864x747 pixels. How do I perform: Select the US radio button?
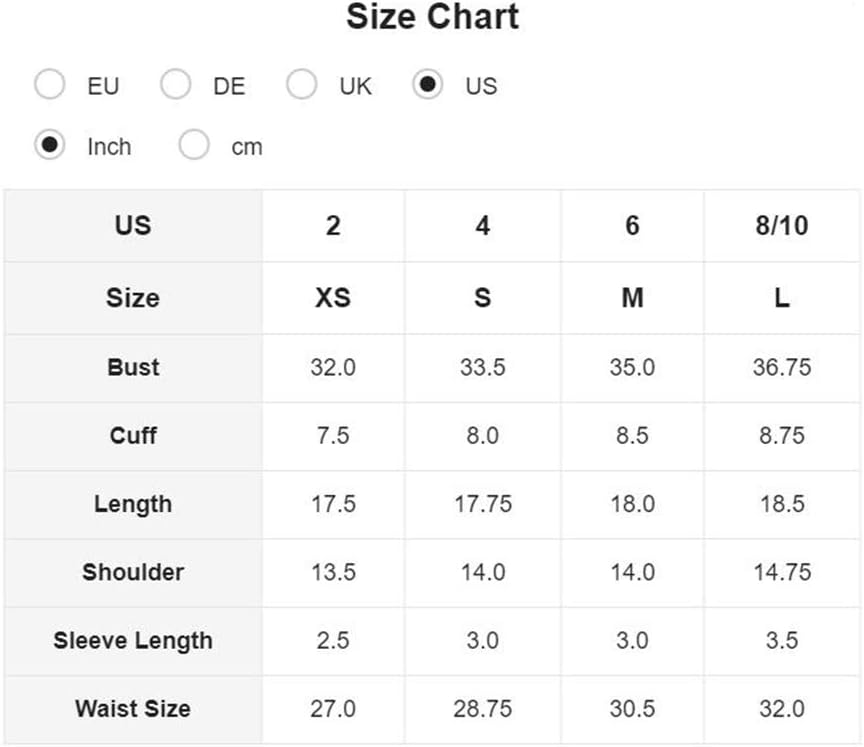(x=428, y=86)
